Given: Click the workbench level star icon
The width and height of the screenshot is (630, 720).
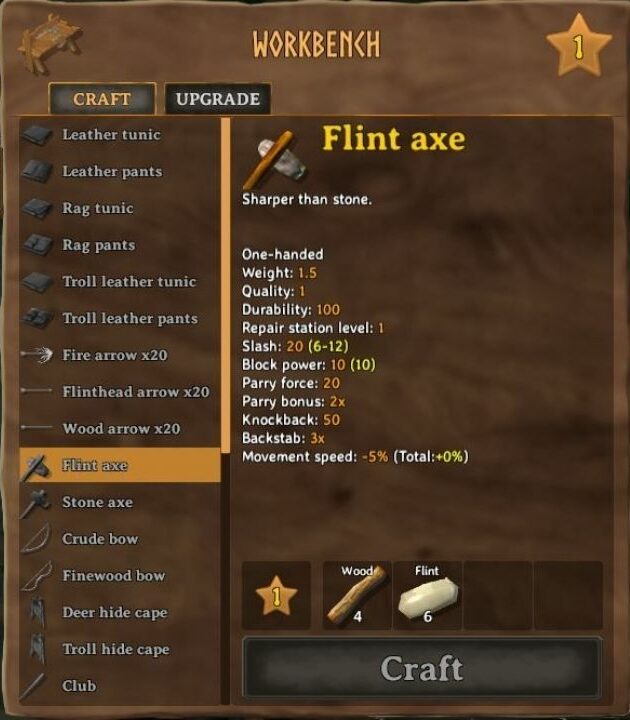Looking at the screenshot, I should point(579,46).
